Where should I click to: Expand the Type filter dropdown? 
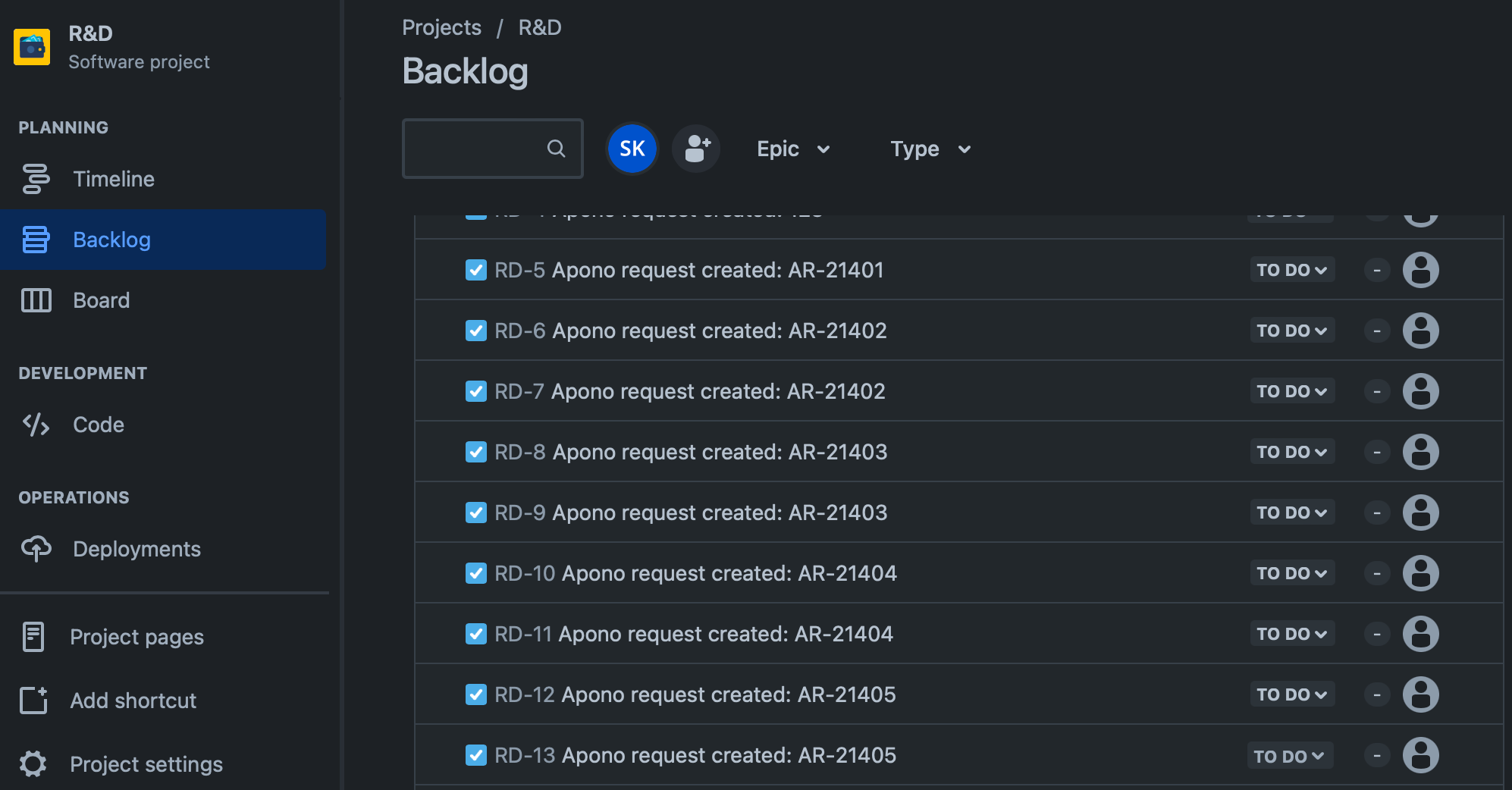click(930, 149)
